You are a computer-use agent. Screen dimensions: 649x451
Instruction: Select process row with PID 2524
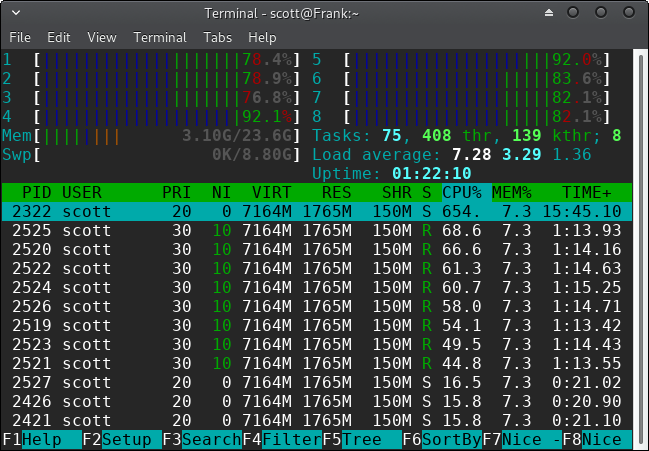point(317,288)
